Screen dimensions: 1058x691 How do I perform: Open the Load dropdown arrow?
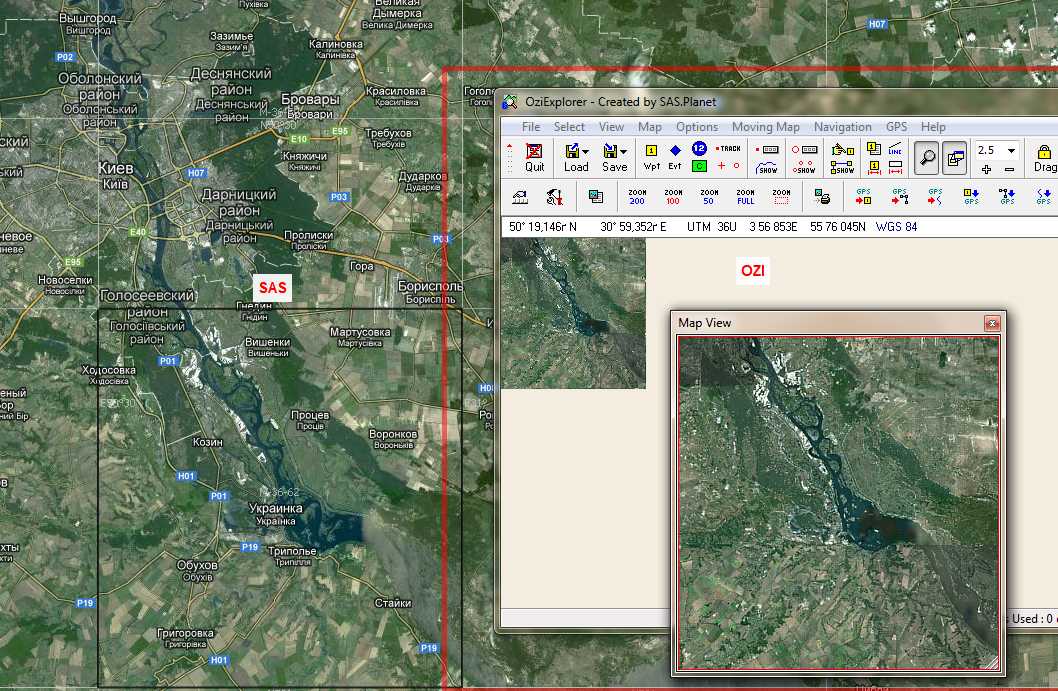585,152
